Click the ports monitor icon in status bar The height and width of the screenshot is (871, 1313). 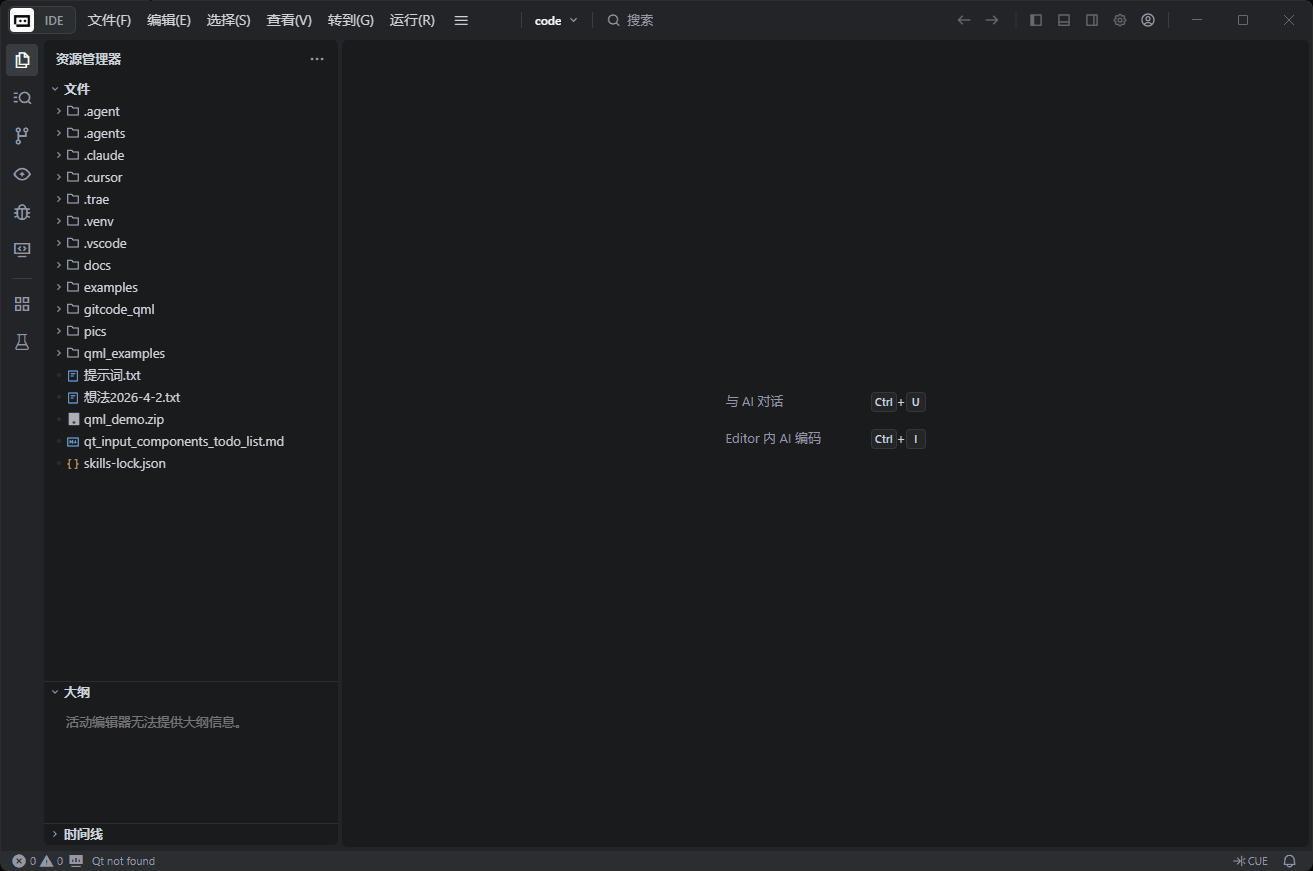pos(76,861)
